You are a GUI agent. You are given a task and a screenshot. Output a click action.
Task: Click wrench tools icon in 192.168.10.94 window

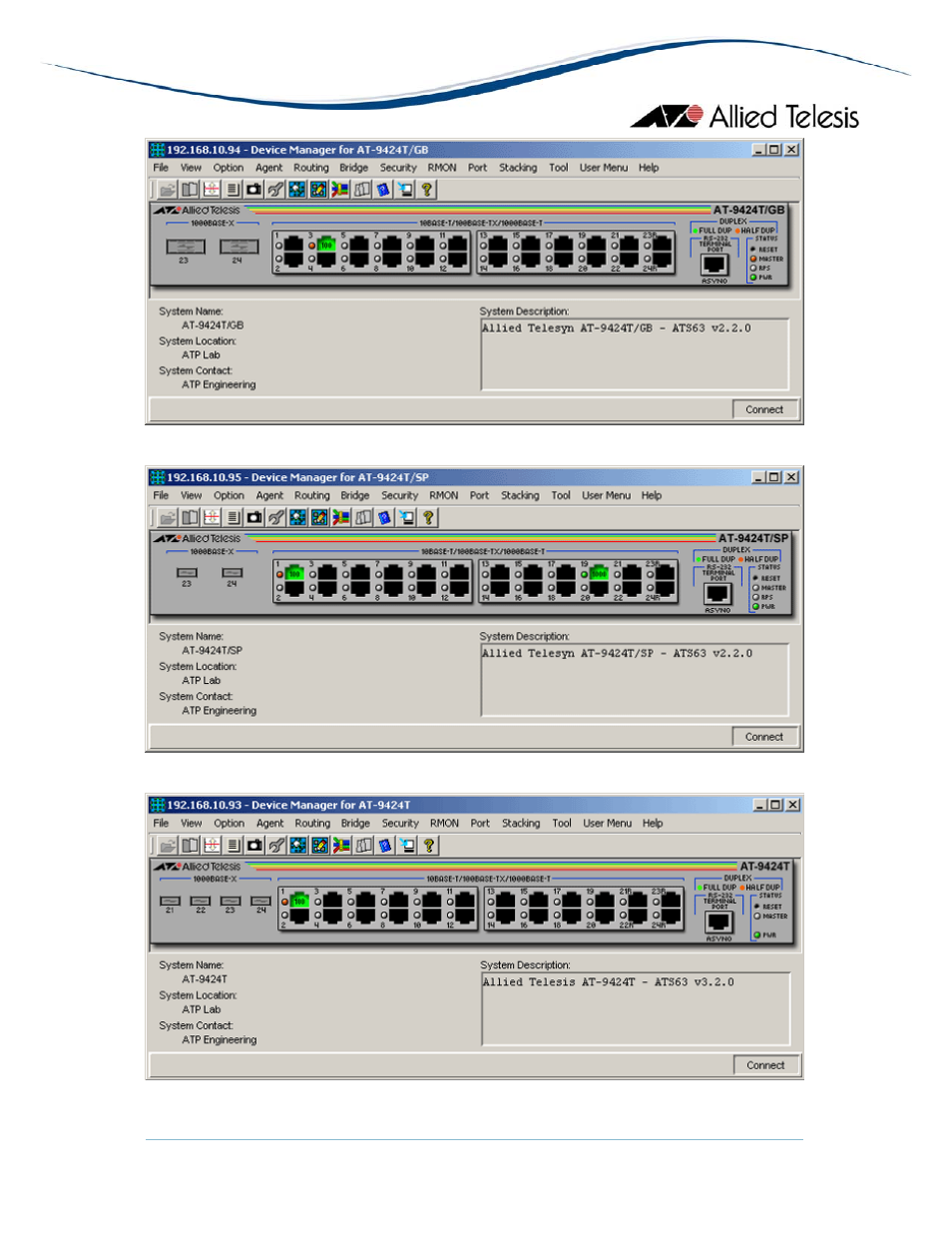(x=275, y=190)
